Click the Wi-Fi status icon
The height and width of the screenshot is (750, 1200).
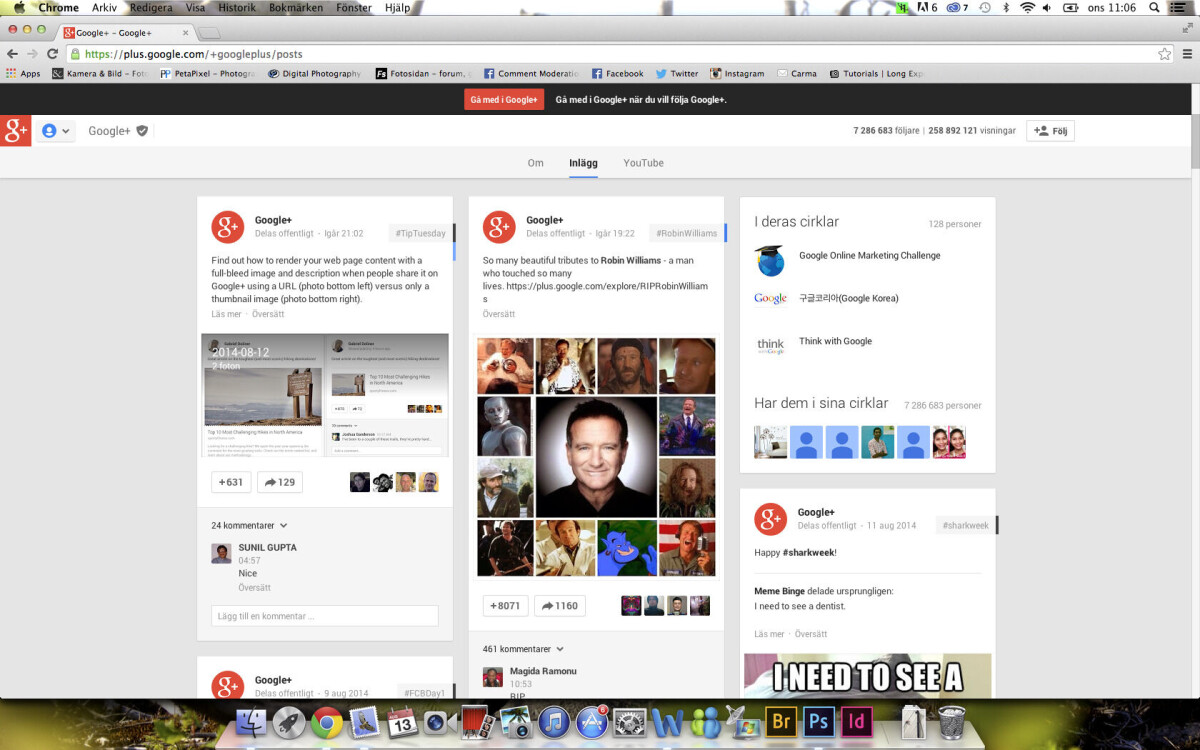tap(1027, 7)
